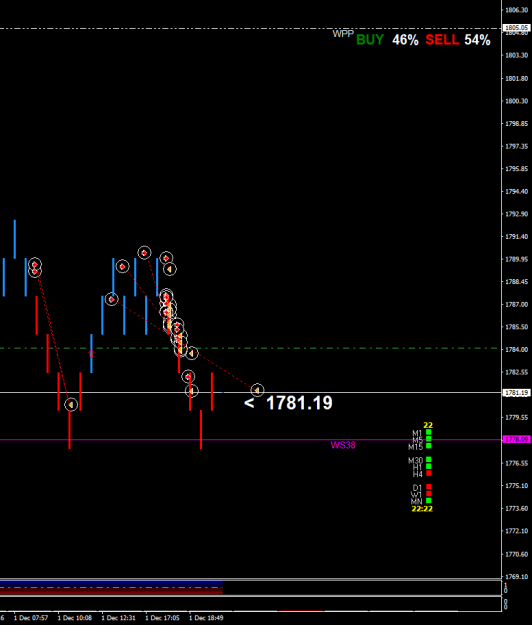
Task: Click the red H4 trend indicator square
Action: point(429,474)
